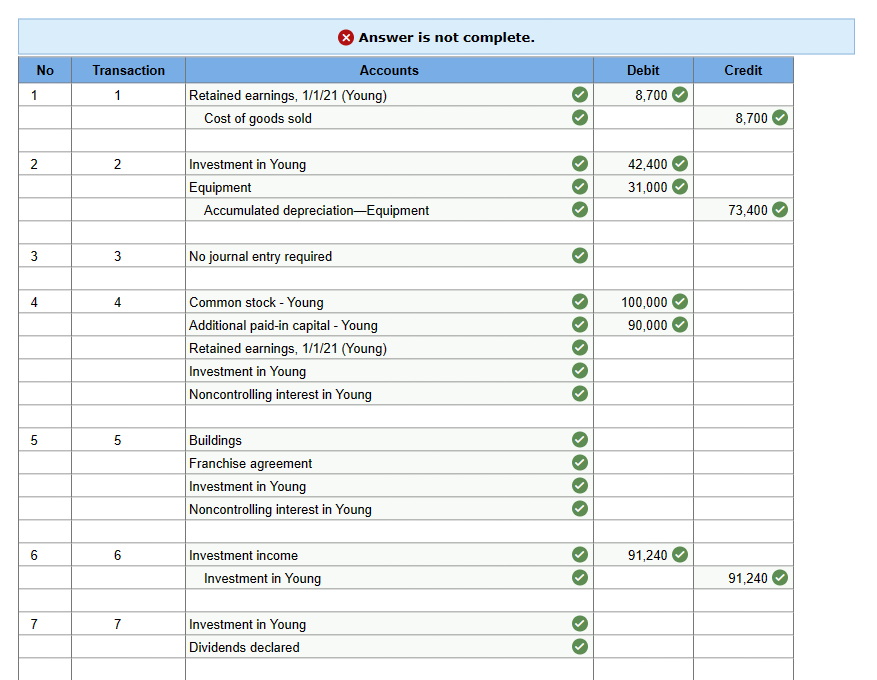Click the green check beside the 8,700 debit value
Viewport: 877px width, 680px height.
[680, 95]
